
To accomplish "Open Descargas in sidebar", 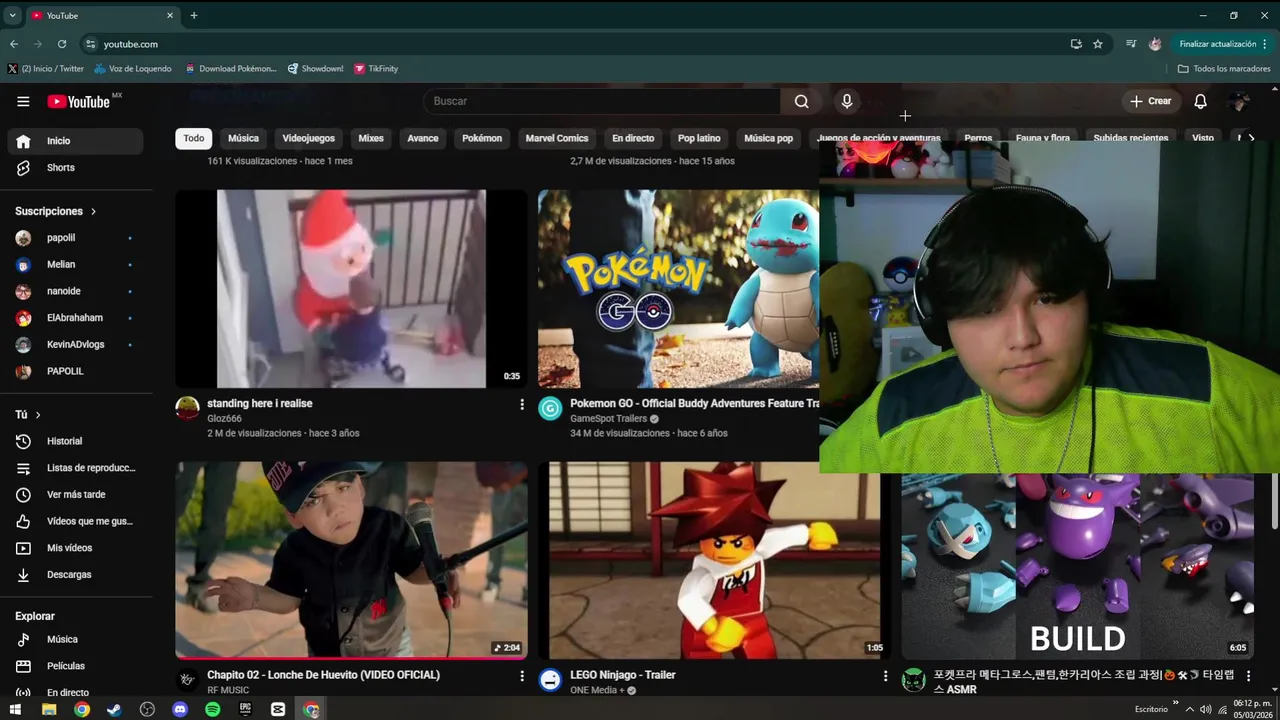I will click(x=75, y=575).
